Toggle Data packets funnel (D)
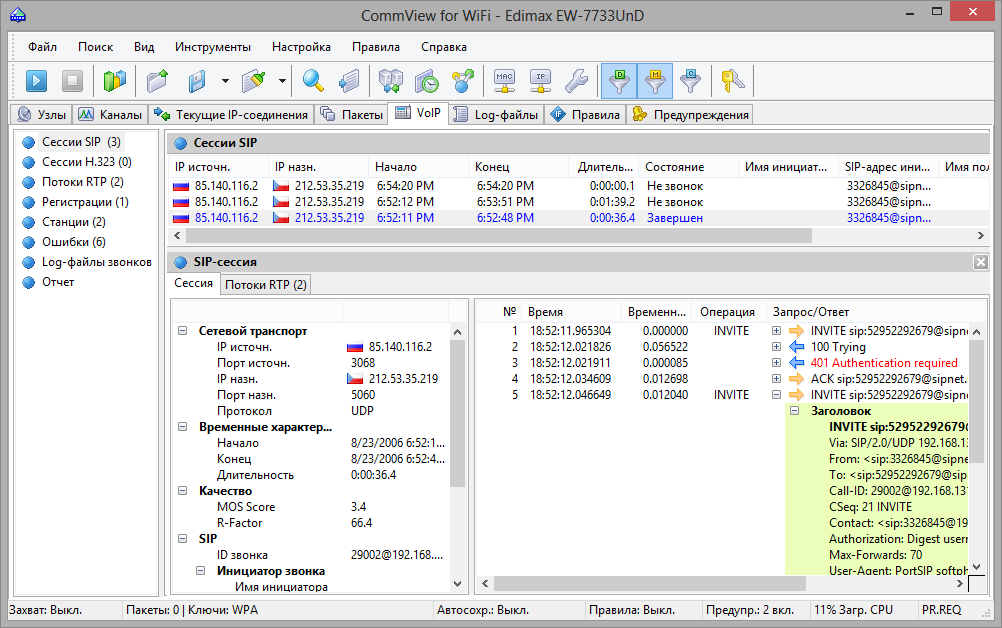Screen dimensions: 1002x628 point(619,81)
